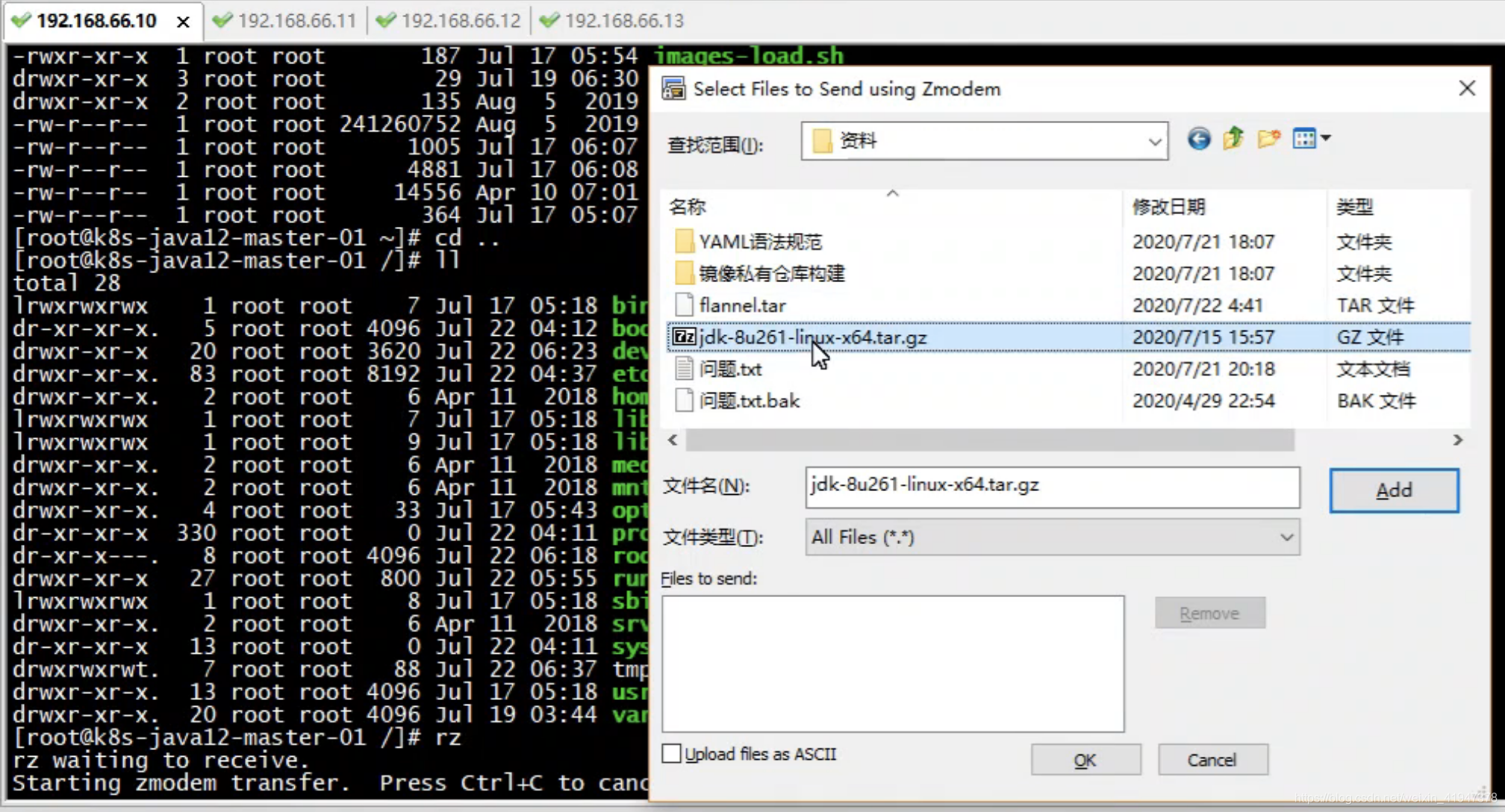Expand the 文件类型 All Files dropdown
This screenshot has width=1505, height=812.
click(1286, 537)
